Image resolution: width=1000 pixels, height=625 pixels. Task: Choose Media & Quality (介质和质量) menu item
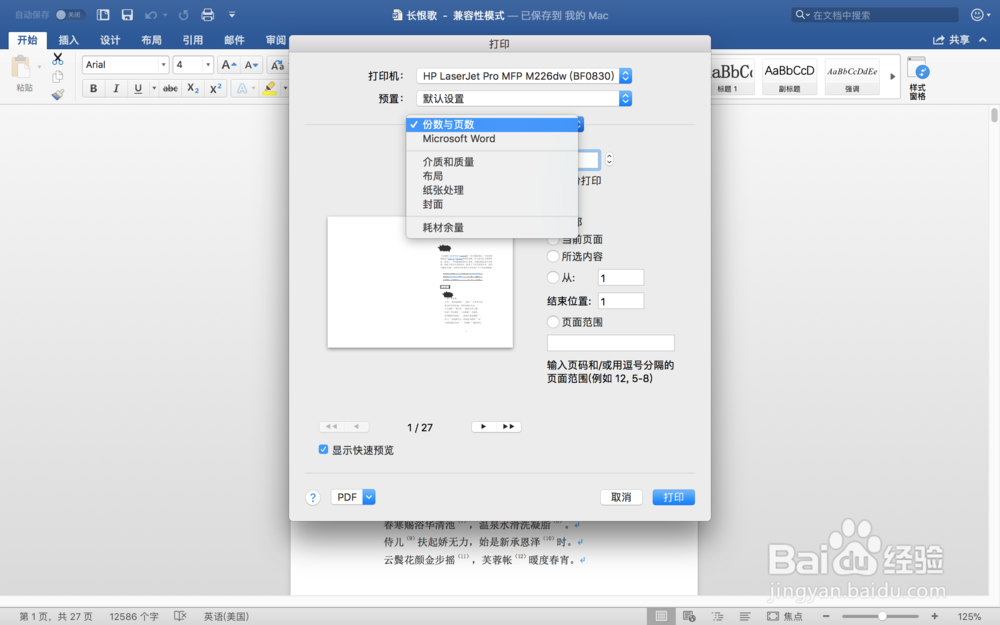tap(492, 162)
